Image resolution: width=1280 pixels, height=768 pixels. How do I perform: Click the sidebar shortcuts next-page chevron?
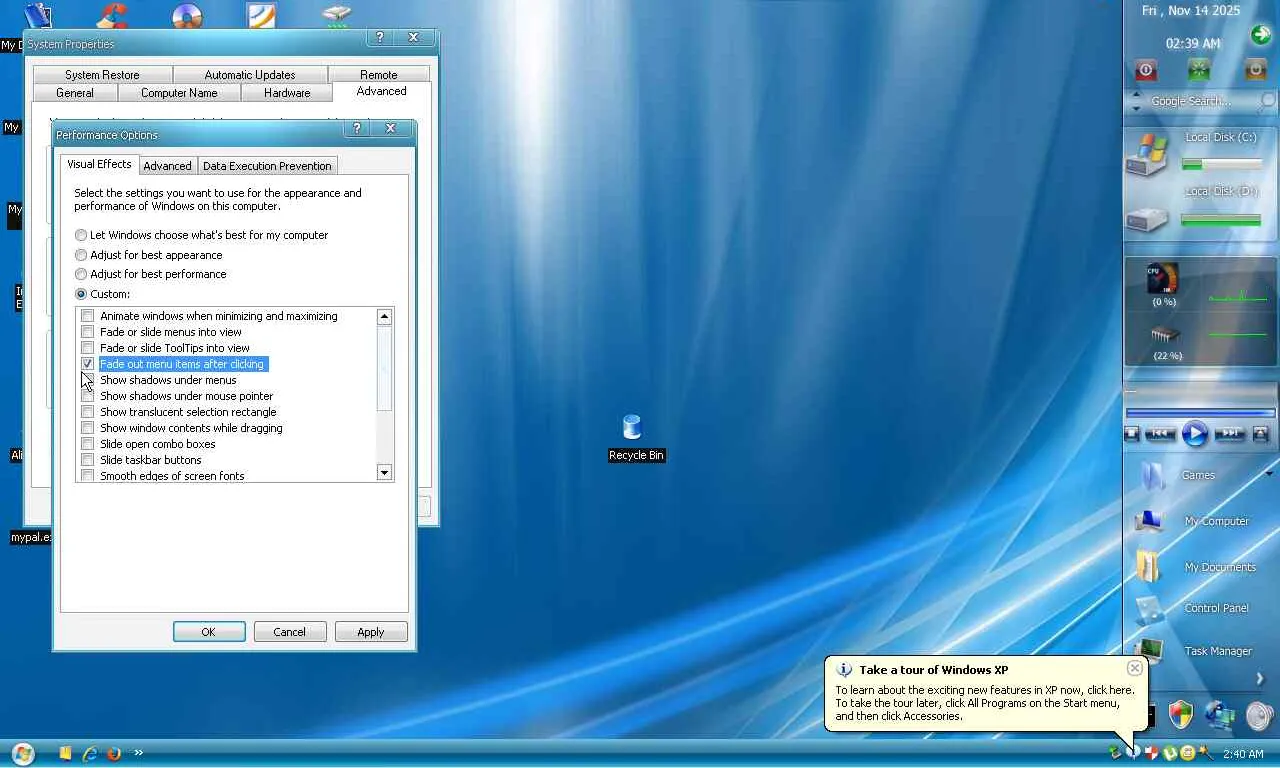click(x=1260, y=679)
